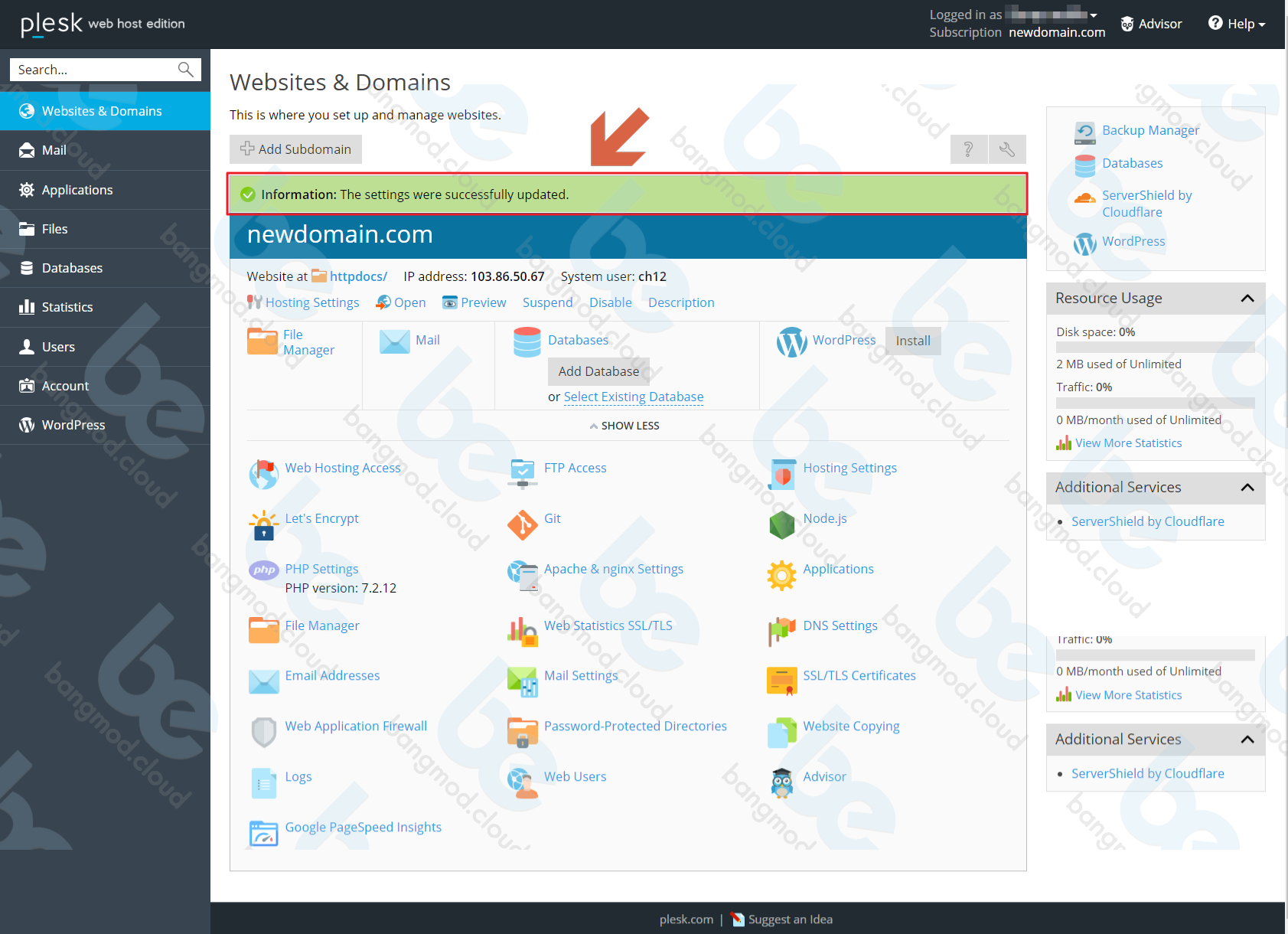Click the search magnifier icon
Viewport: 1288px width, 934px height.
(x=185, y=70)
